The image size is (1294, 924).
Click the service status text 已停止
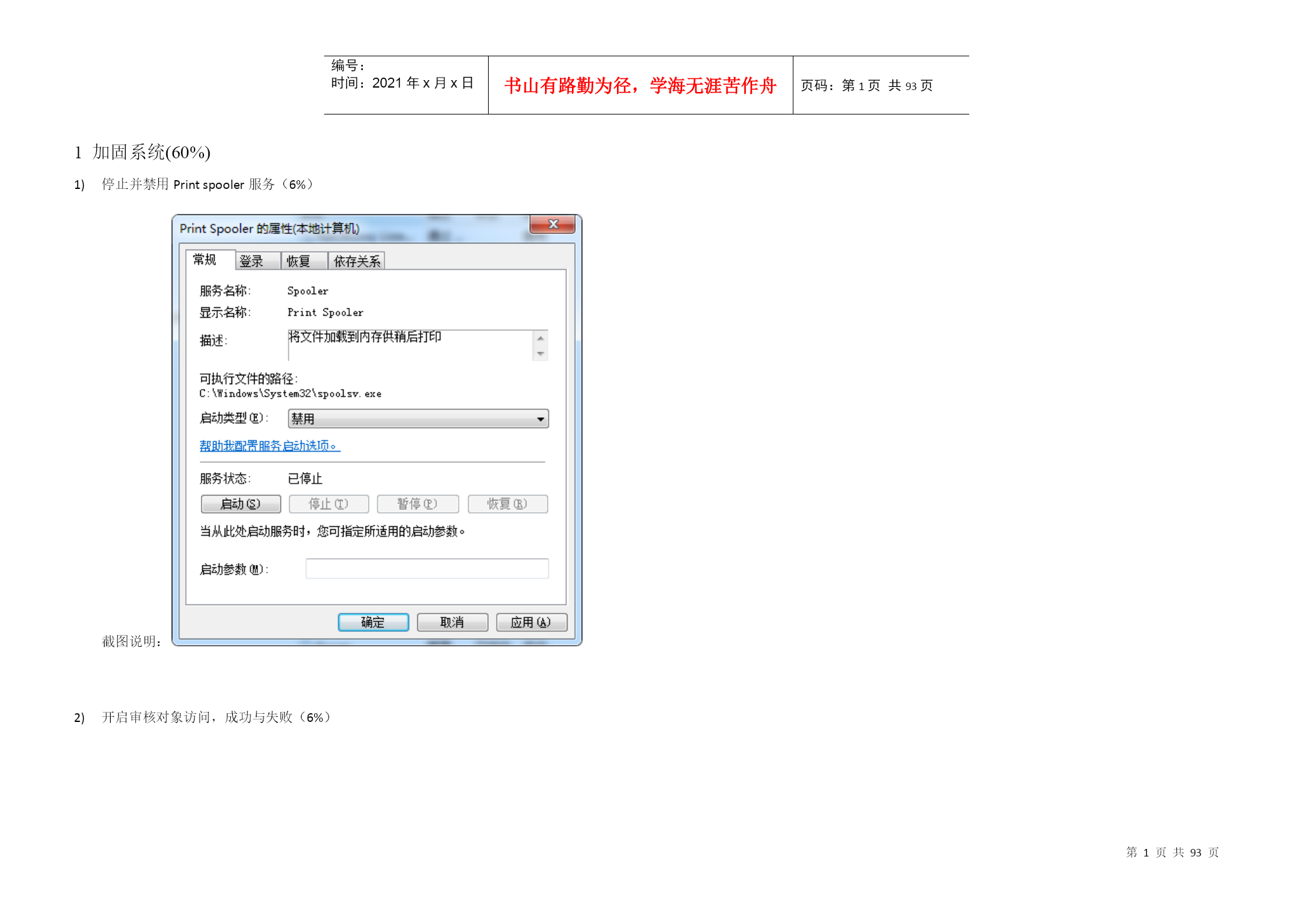305,479
